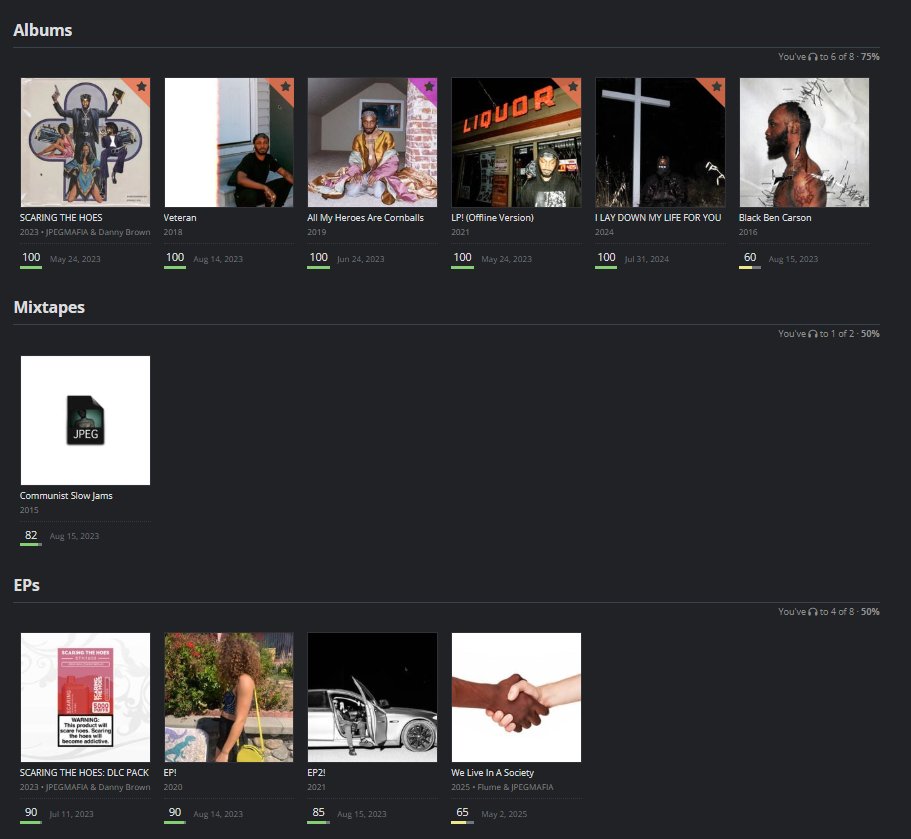Click the Albums 75% listened percentage
This screenshot has width=911, height=839.
tap(870, 57)
